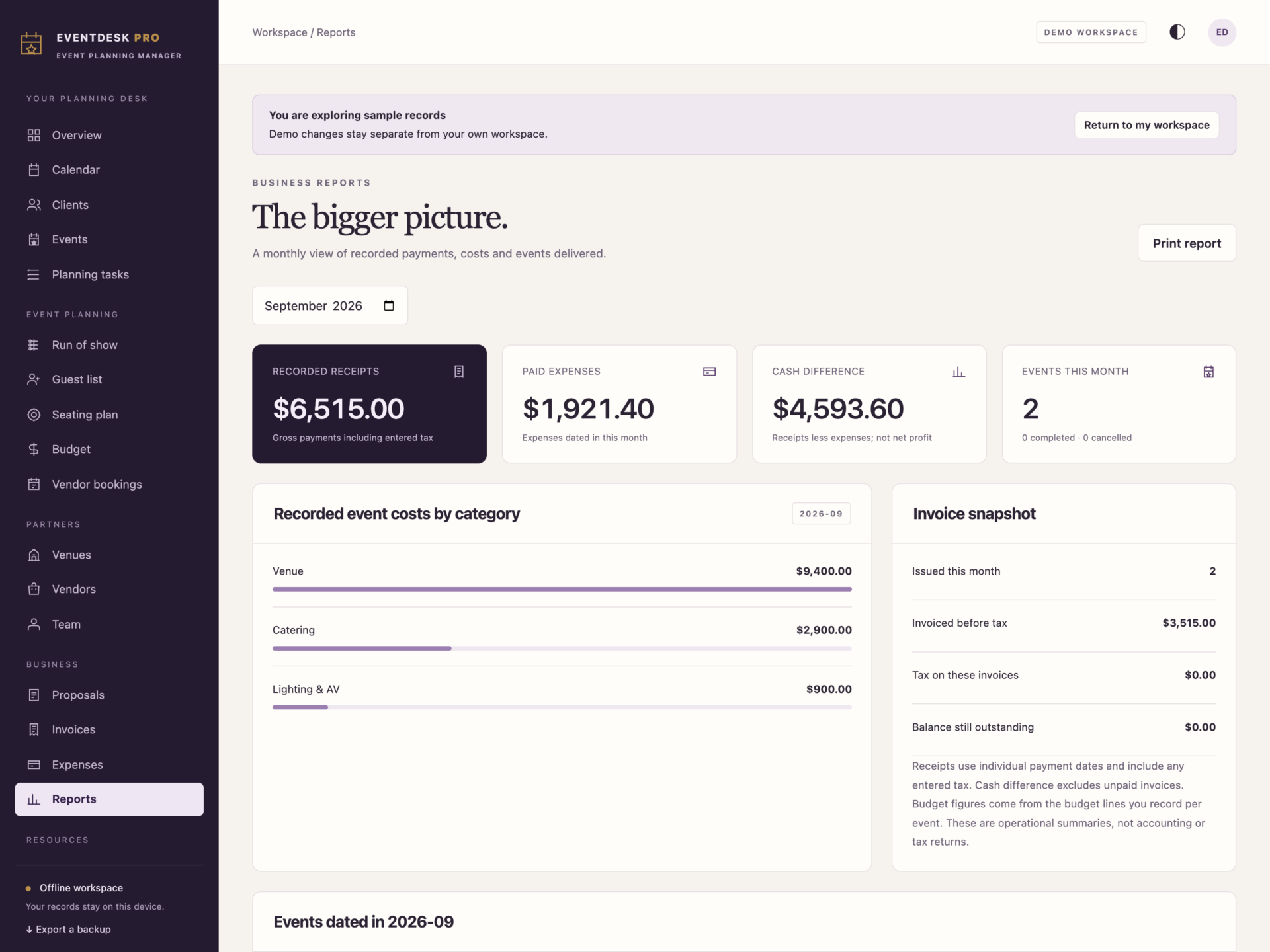1270x952 pixels.
Task: Click the receipt icon in Recorded Receipts card
Action: click(459, 372)
